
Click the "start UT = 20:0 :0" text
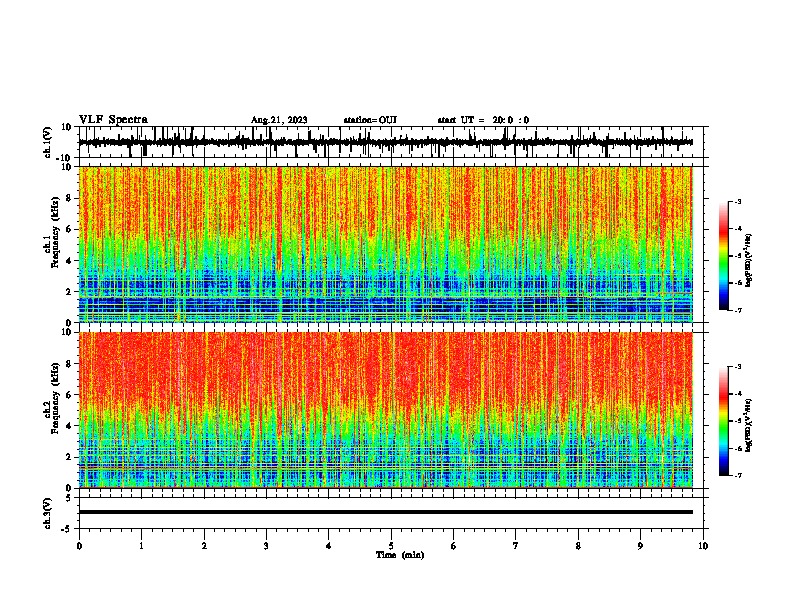[x=483, y=120]
